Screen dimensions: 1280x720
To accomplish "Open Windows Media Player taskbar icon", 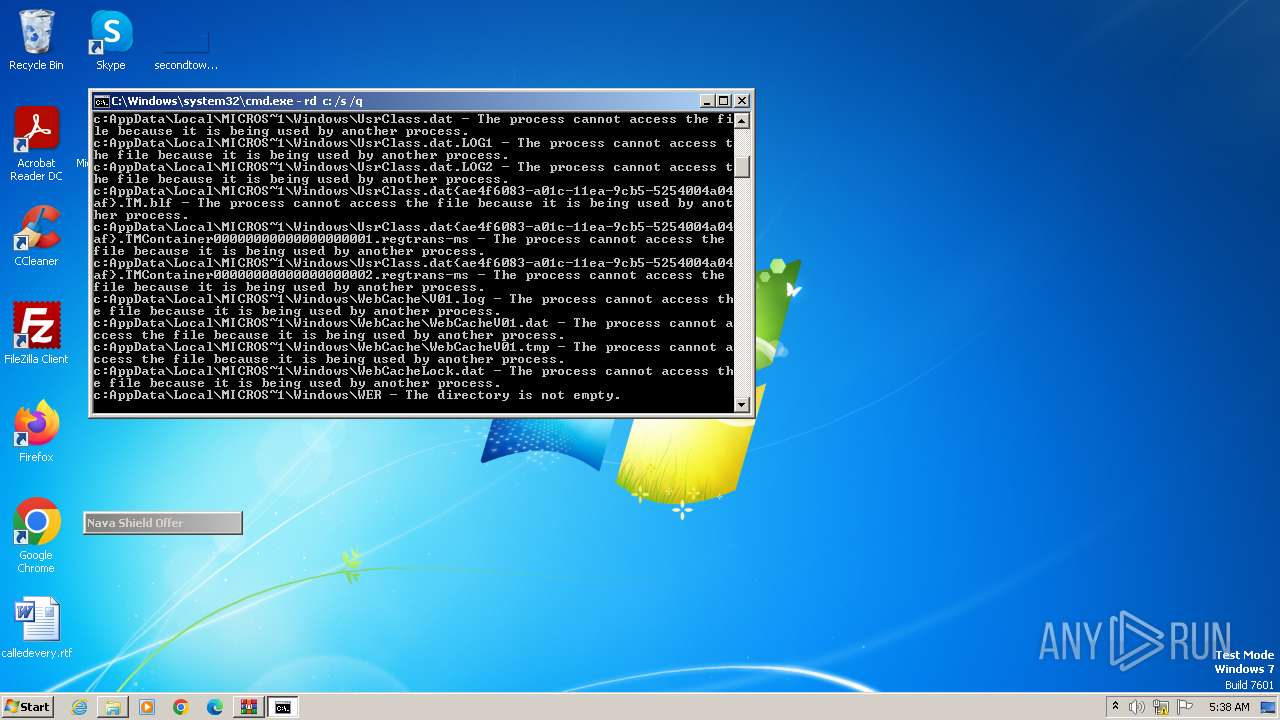I will (x=147, y=707).
